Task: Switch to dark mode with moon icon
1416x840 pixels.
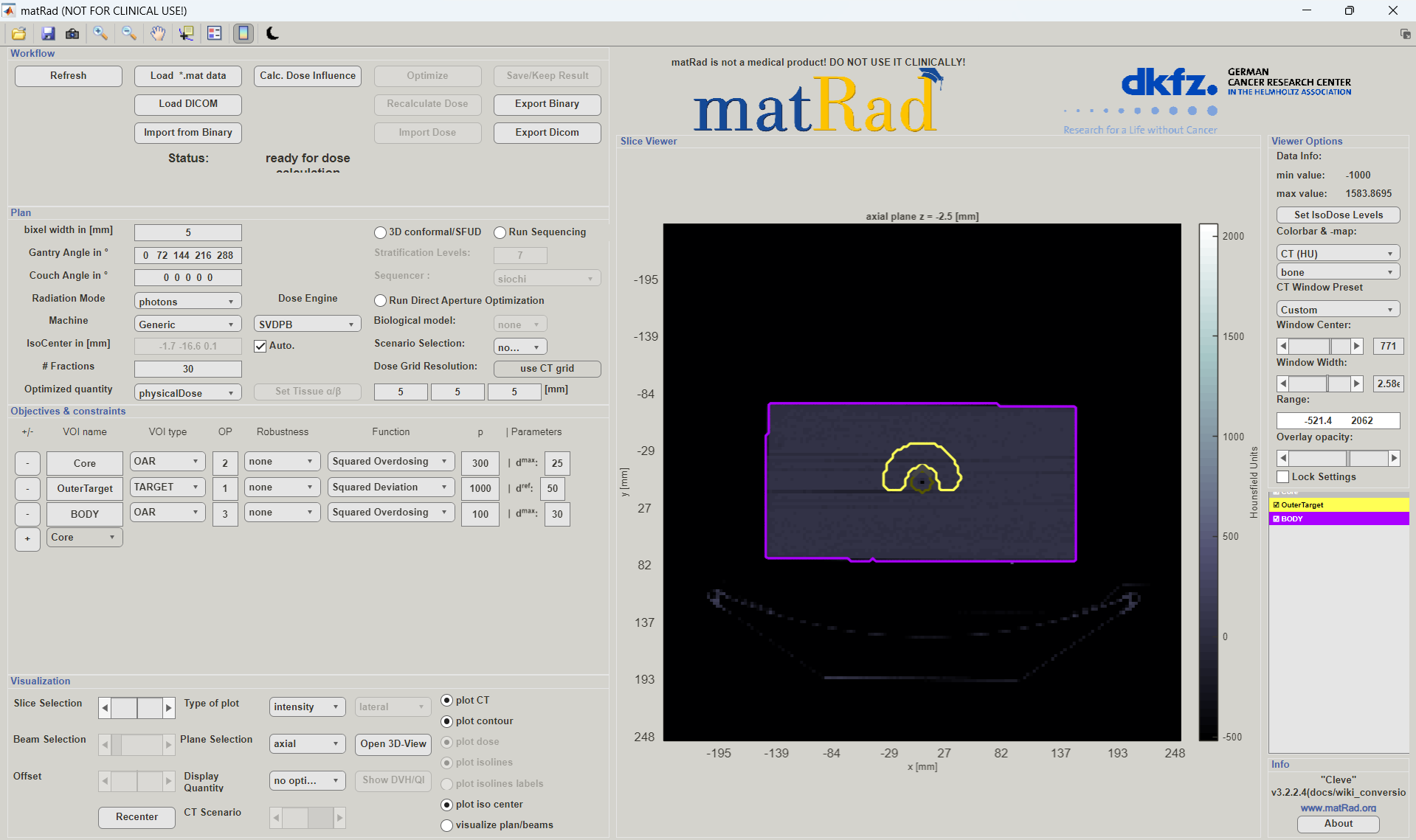Action: point(272,33)
